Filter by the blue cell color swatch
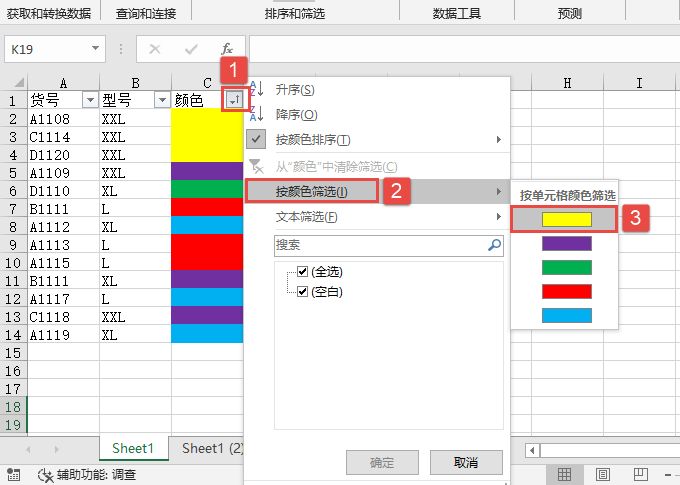Viewport: 680px width, 485px height. click(x=566, y=315)
